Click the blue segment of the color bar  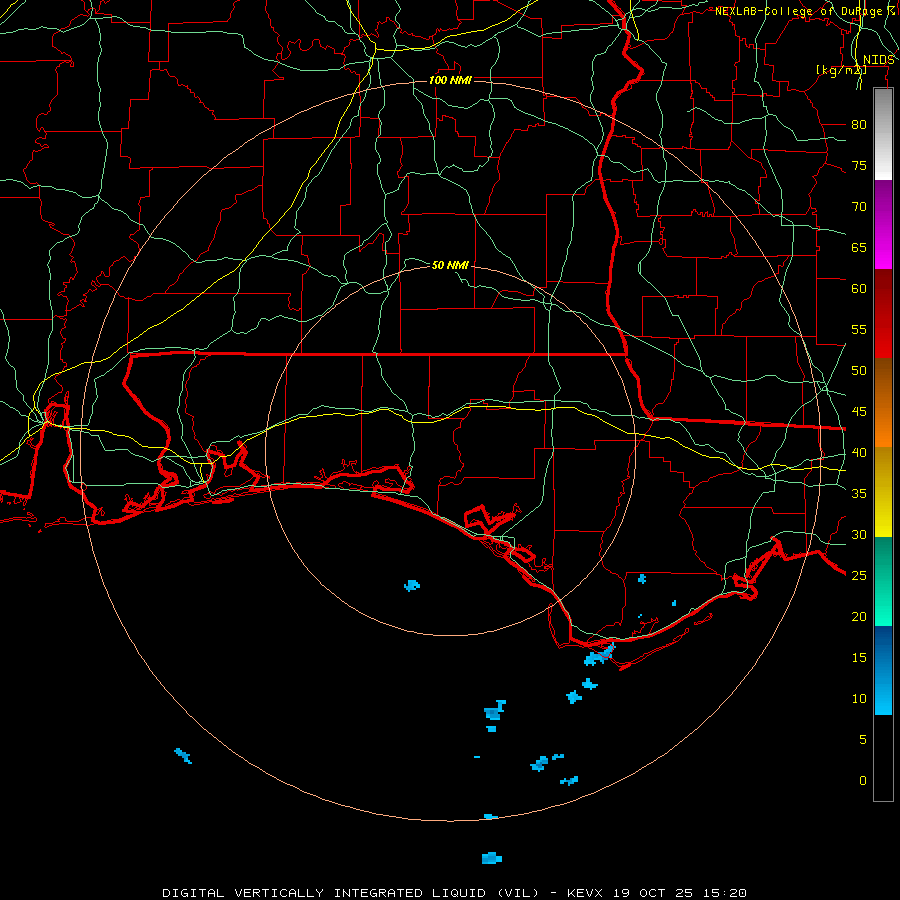(883, 670)
